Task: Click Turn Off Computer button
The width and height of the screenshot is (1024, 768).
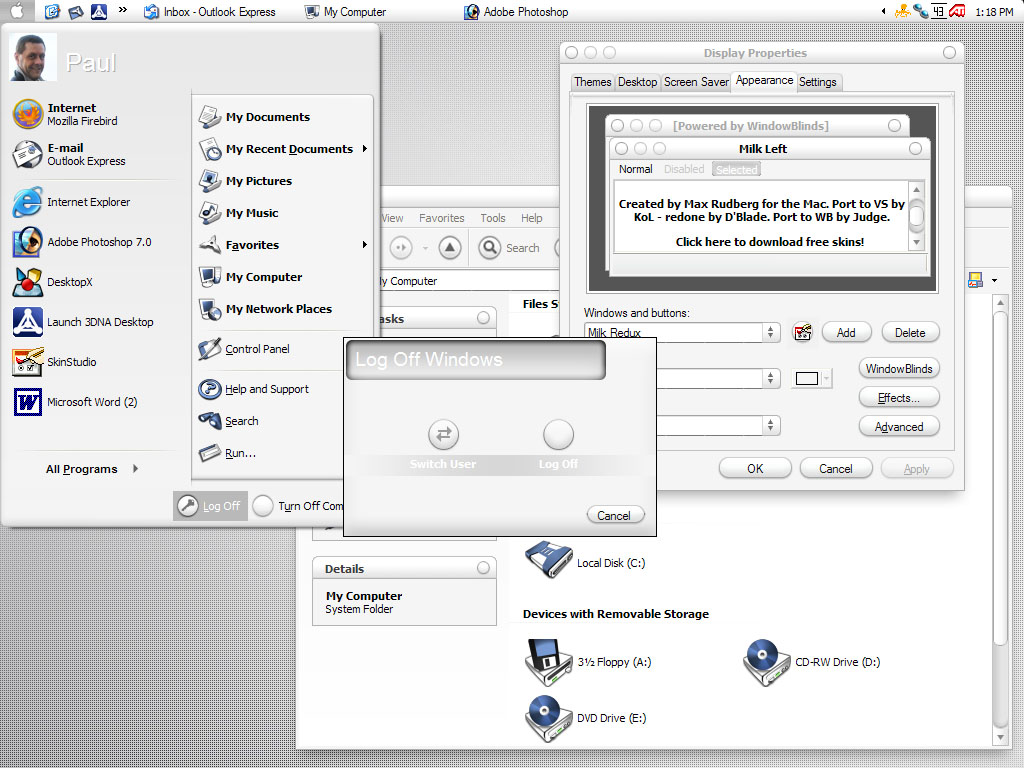Action: coord(298,505)
